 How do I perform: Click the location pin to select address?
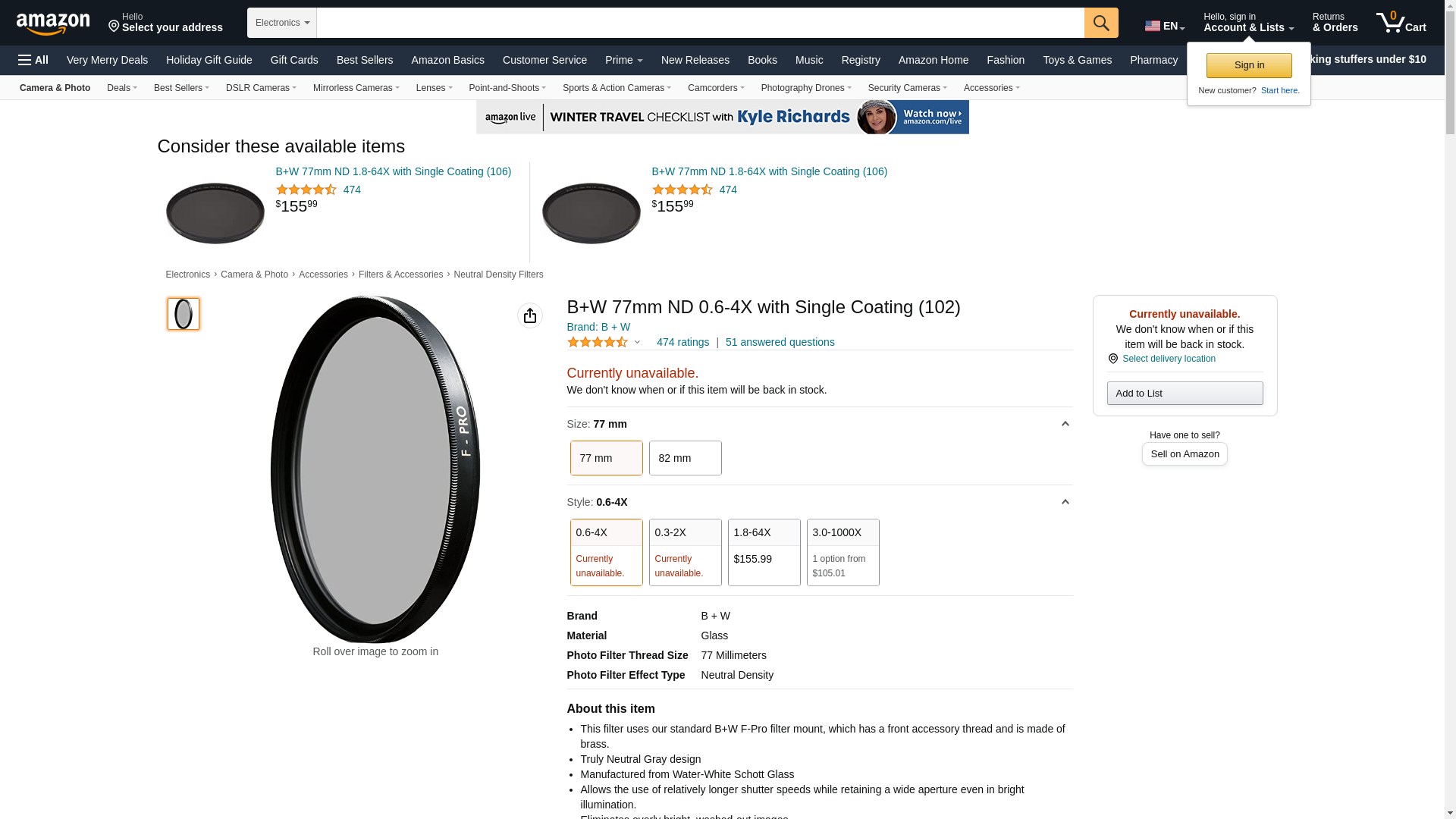115,27
